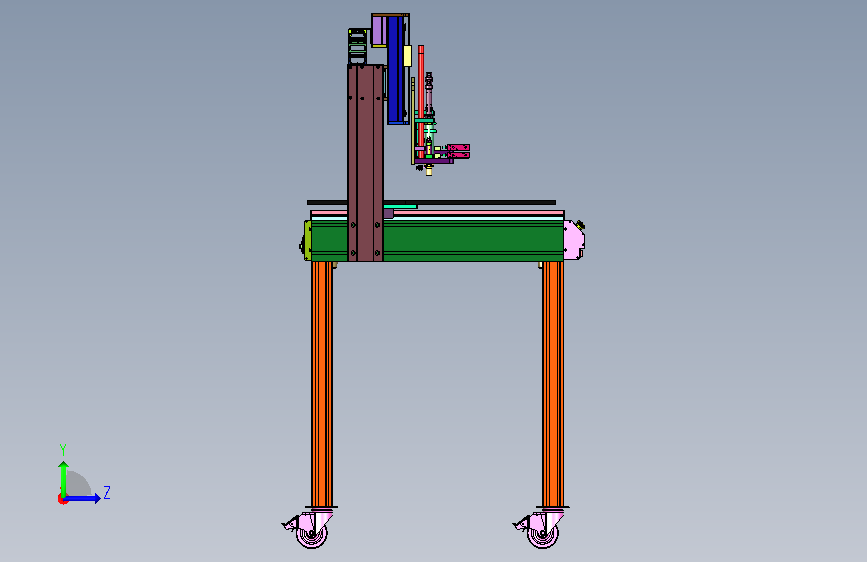Click the "Z" axis label
867x562 pixels.
click(x=107, y=492)
